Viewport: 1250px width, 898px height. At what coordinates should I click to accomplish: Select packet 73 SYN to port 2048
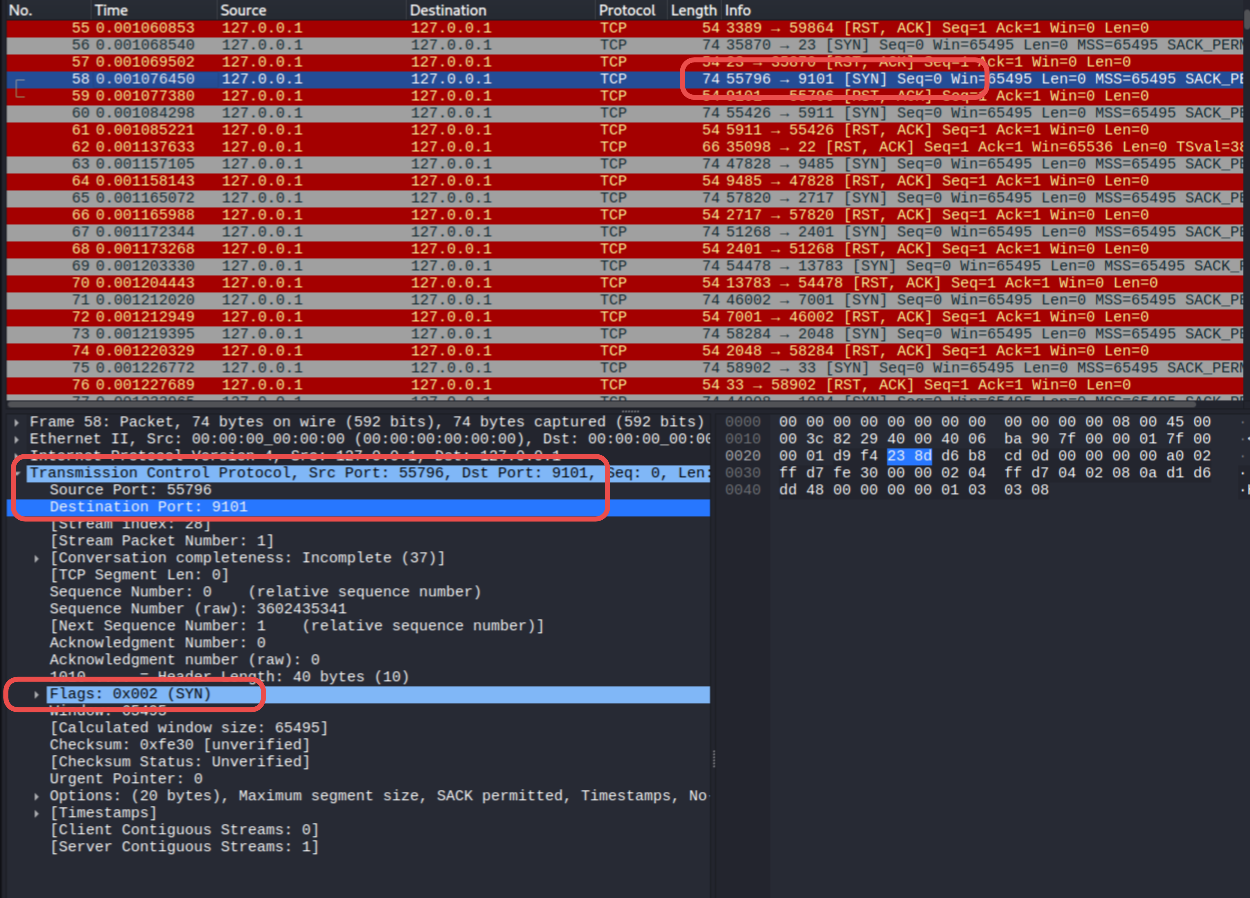coord(627,334)
